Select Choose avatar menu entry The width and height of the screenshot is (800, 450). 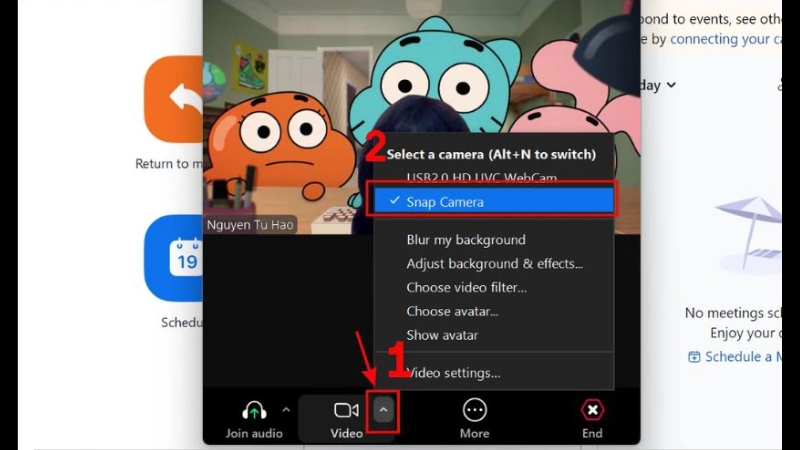coord(452,311)
